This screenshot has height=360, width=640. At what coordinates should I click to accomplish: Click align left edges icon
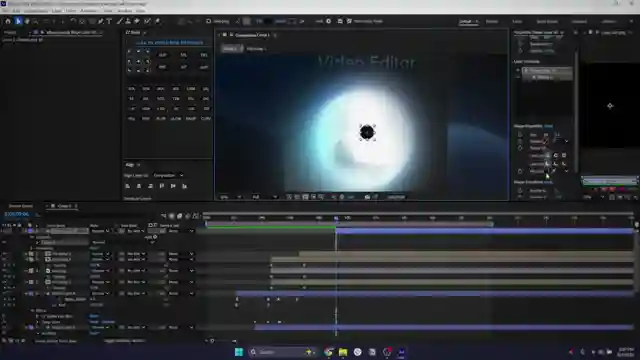click(128, 186)
